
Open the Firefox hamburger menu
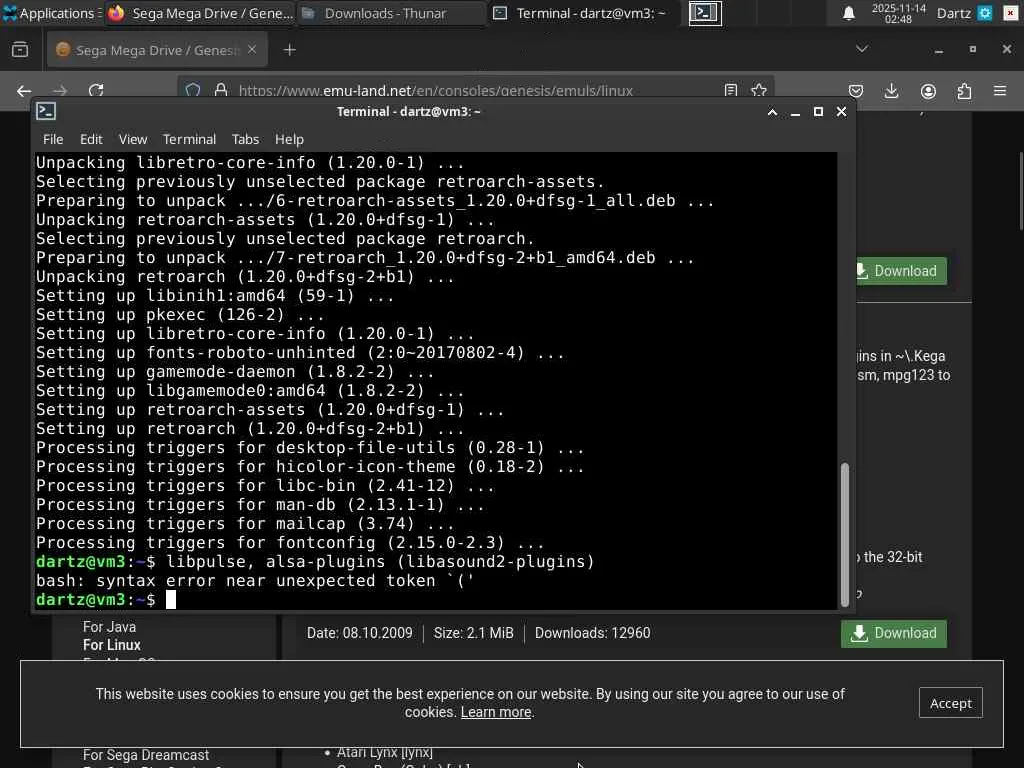(1000, 91)
